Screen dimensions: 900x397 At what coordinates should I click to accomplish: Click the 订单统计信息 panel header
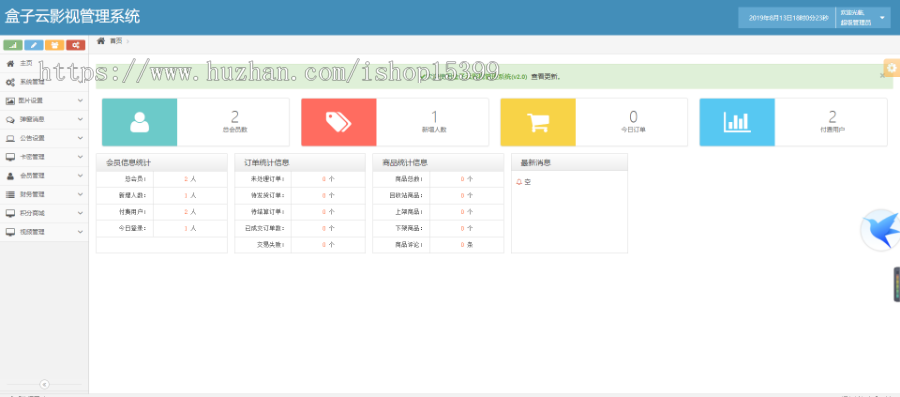click(x=300, y=163)
